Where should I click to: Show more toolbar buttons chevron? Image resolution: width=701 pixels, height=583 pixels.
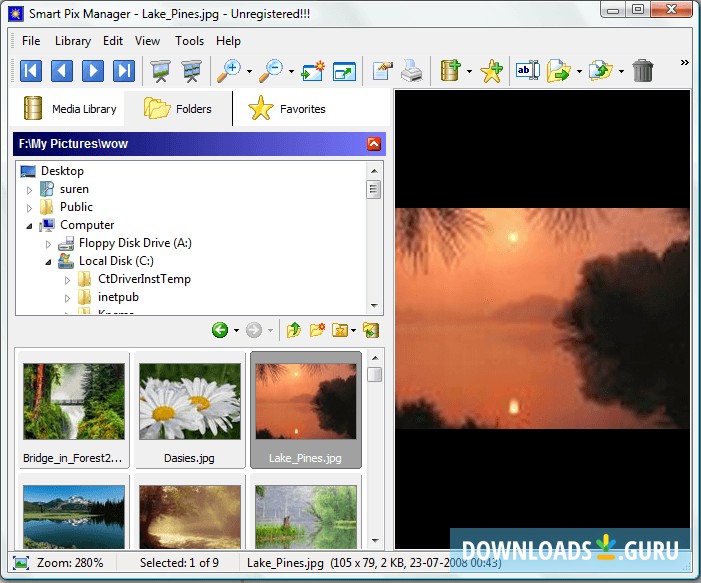[684, 63]
